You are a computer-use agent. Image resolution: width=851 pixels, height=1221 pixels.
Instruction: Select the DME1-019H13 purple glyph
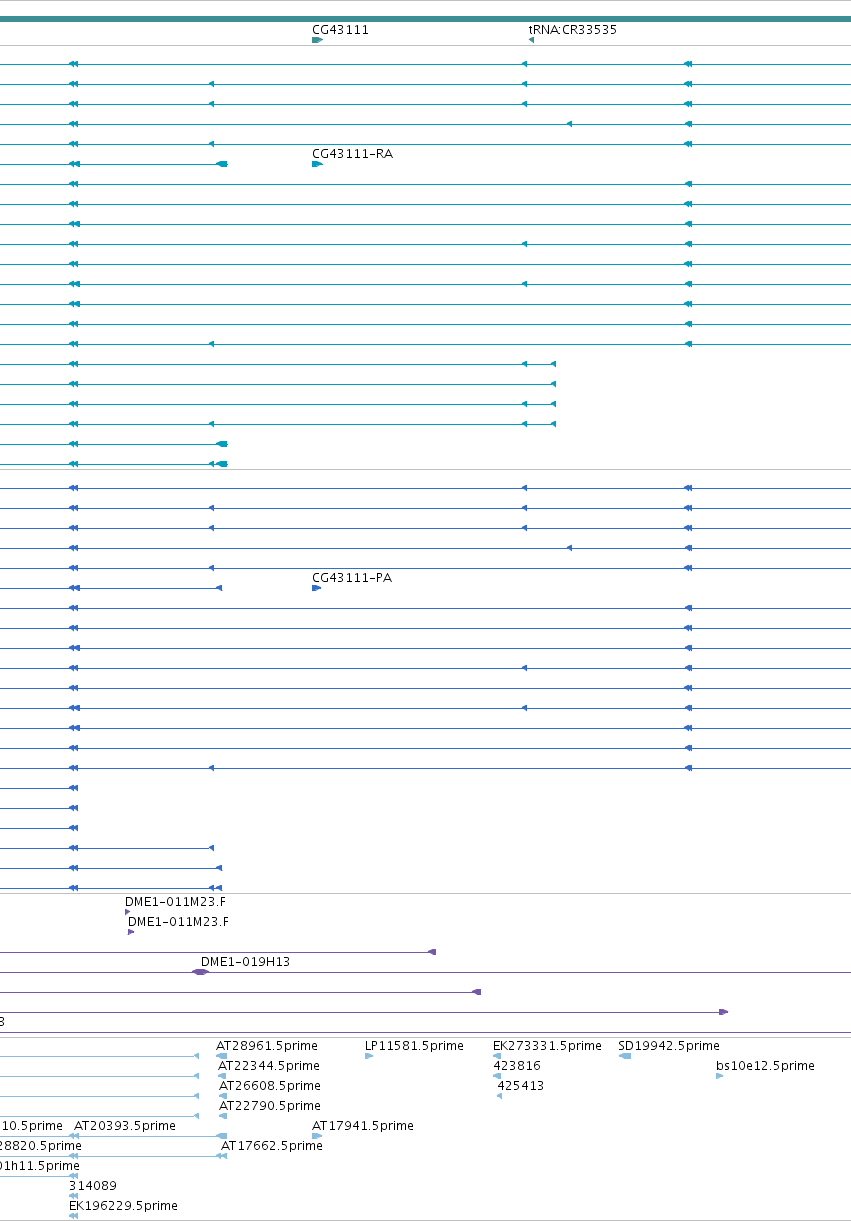201,972
